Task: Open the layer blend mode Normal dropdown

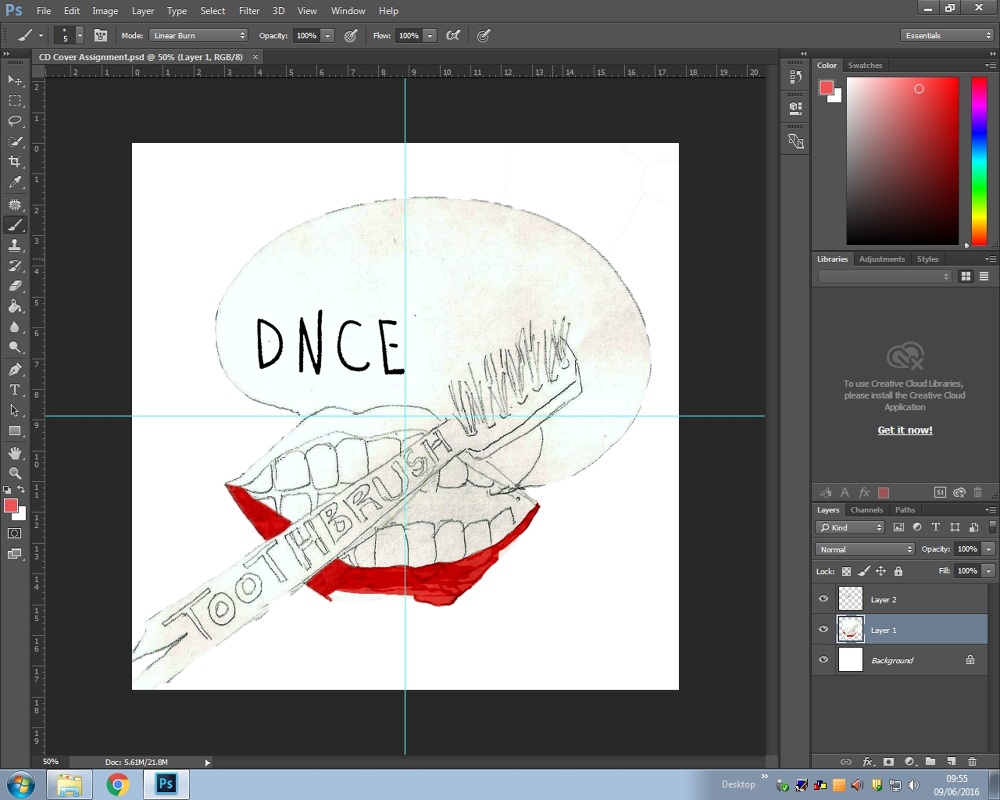Action: 865,549
